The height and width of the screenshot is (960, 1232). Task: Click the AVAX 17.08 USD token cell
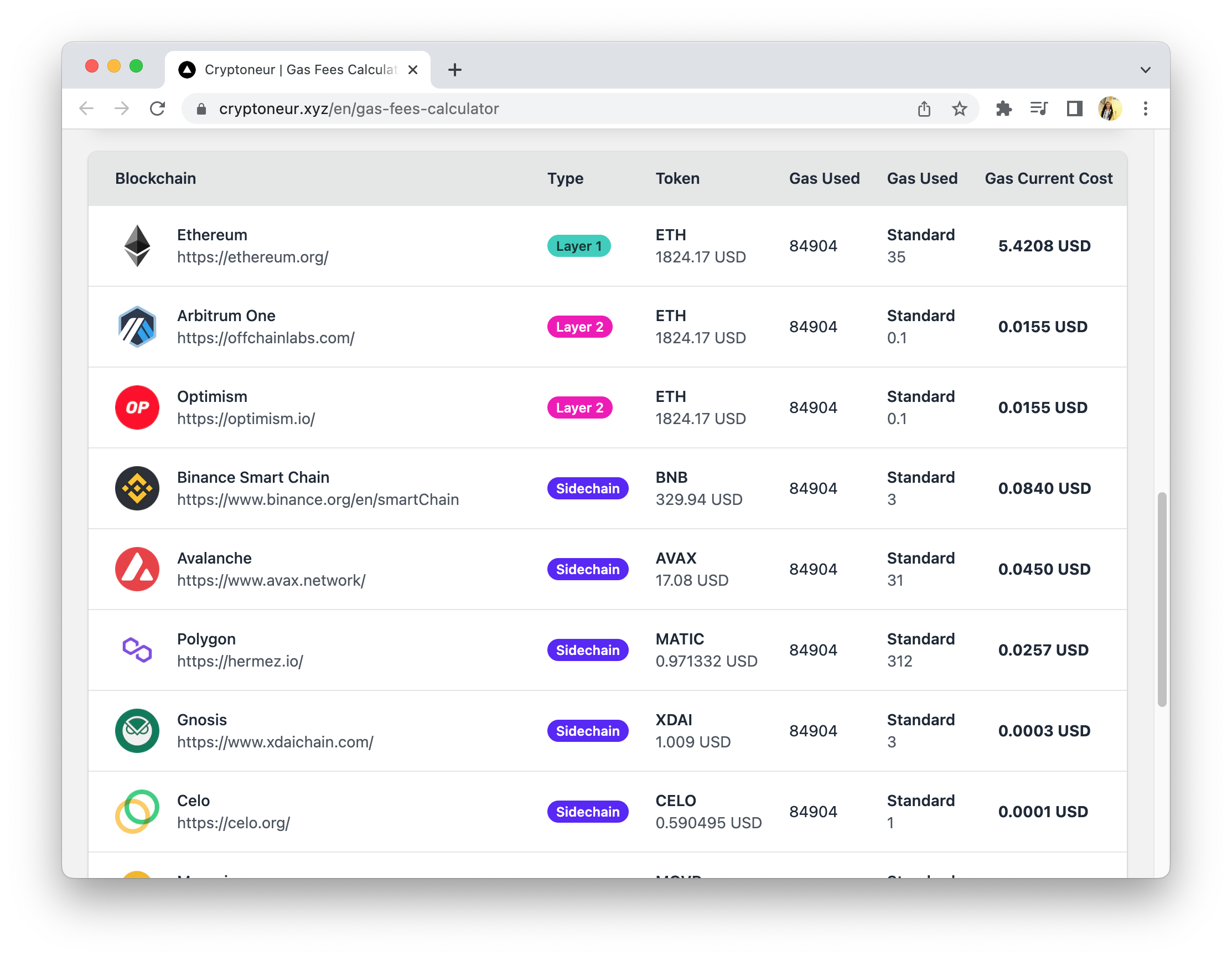pyautogui.click(x=692, y=569)
